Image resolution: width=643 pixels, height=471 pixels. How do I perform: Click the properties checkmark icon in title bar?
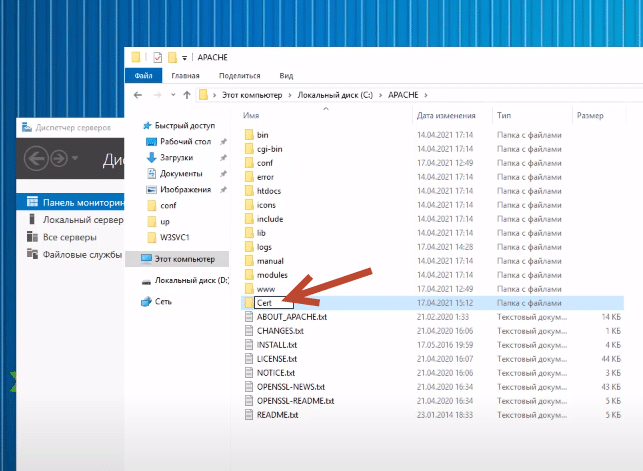tap(157, 57)
